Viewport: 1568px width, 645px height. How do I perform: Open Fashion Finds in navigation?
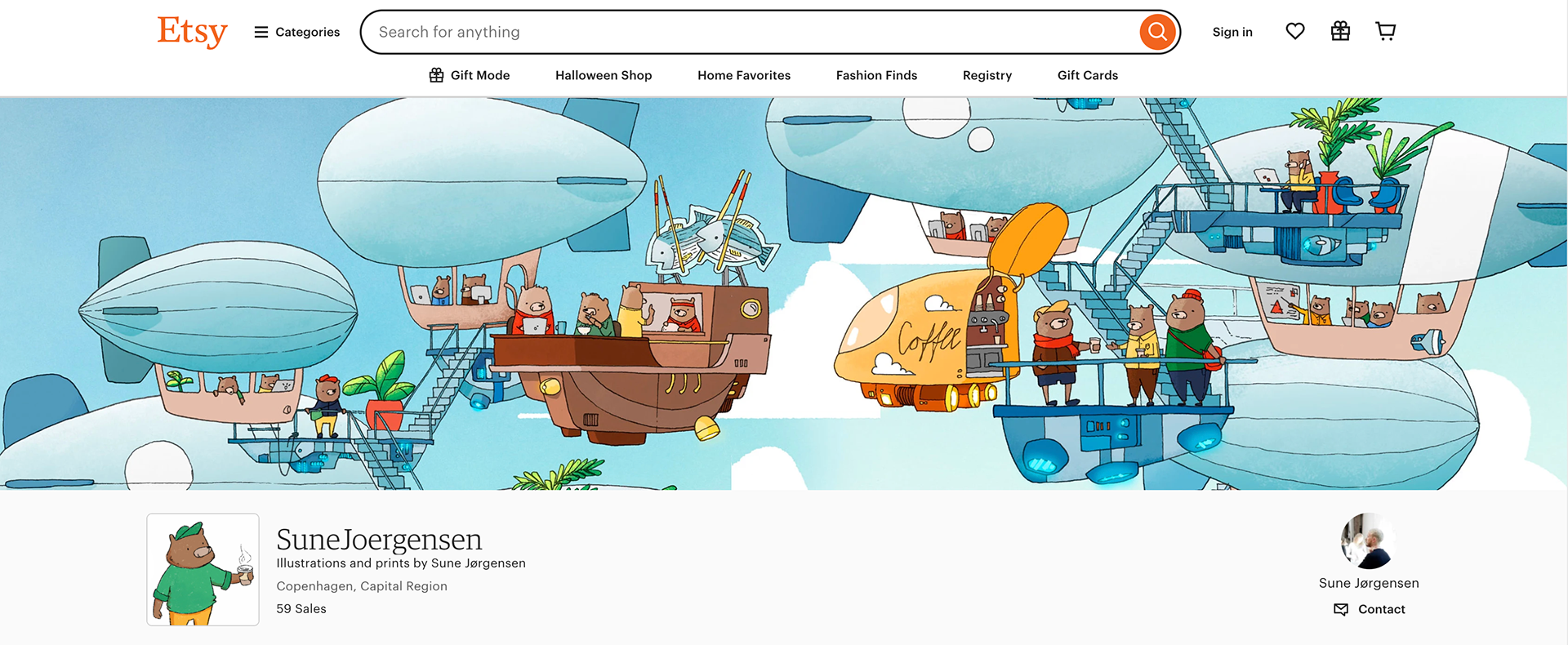[x=876, y=75]
